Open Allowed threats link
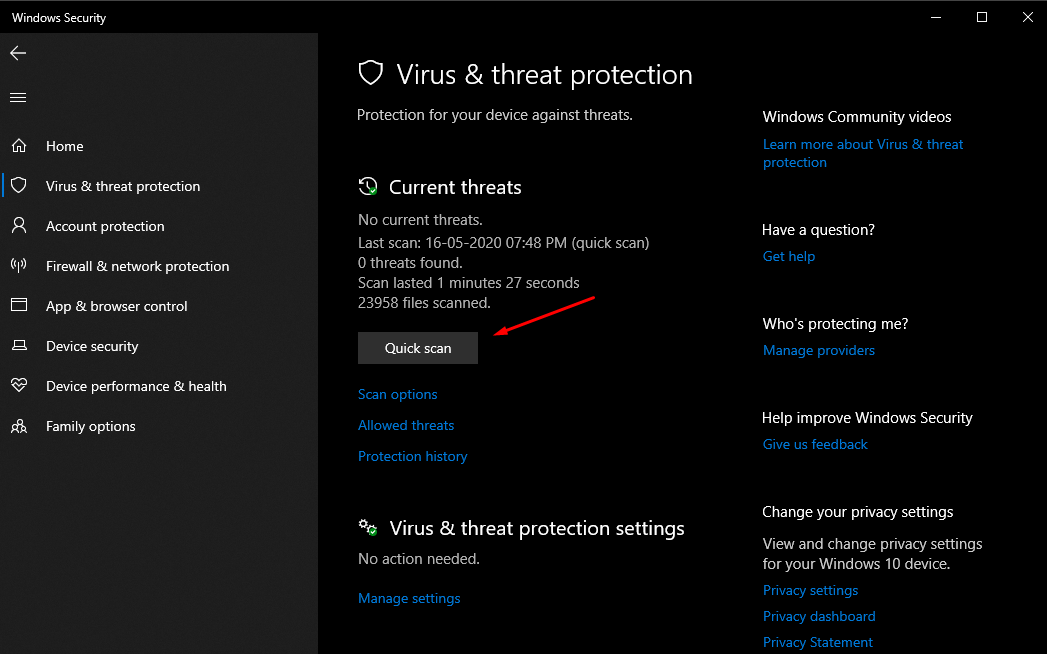Screen dimensions: 1047x654 (x=406, y=425)
